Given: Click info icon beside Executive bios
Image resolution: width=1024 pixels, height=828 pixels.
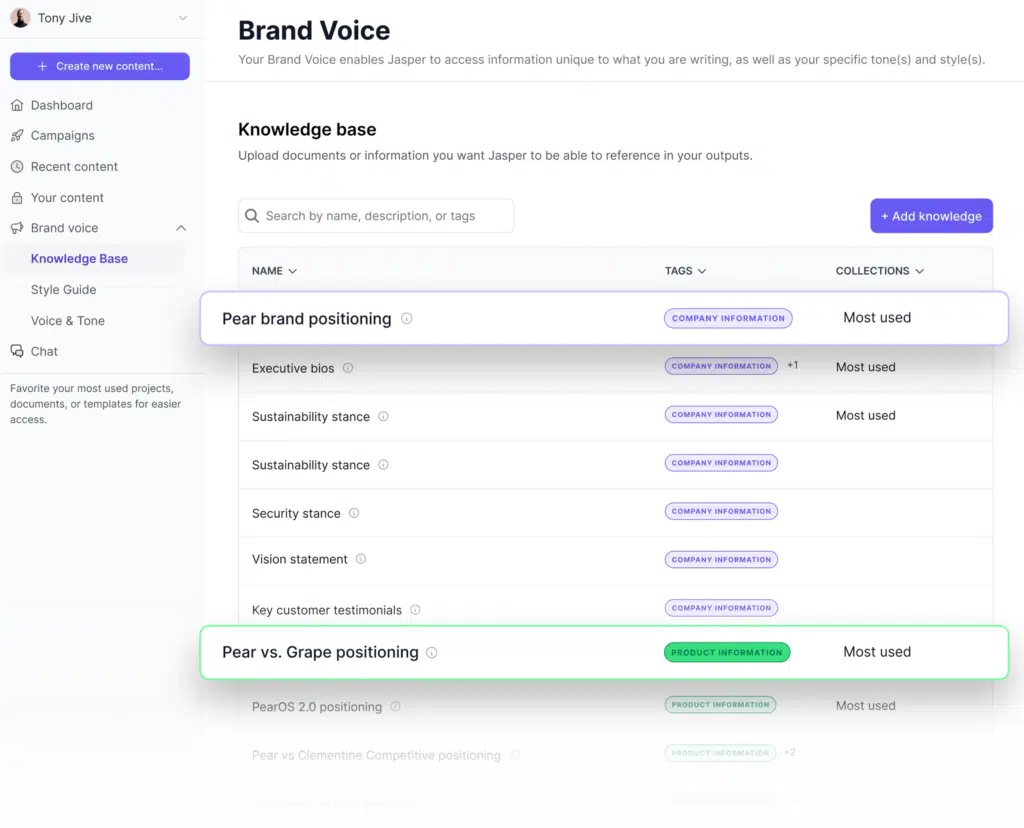Looking at the screenshot, I should (348, 368).
